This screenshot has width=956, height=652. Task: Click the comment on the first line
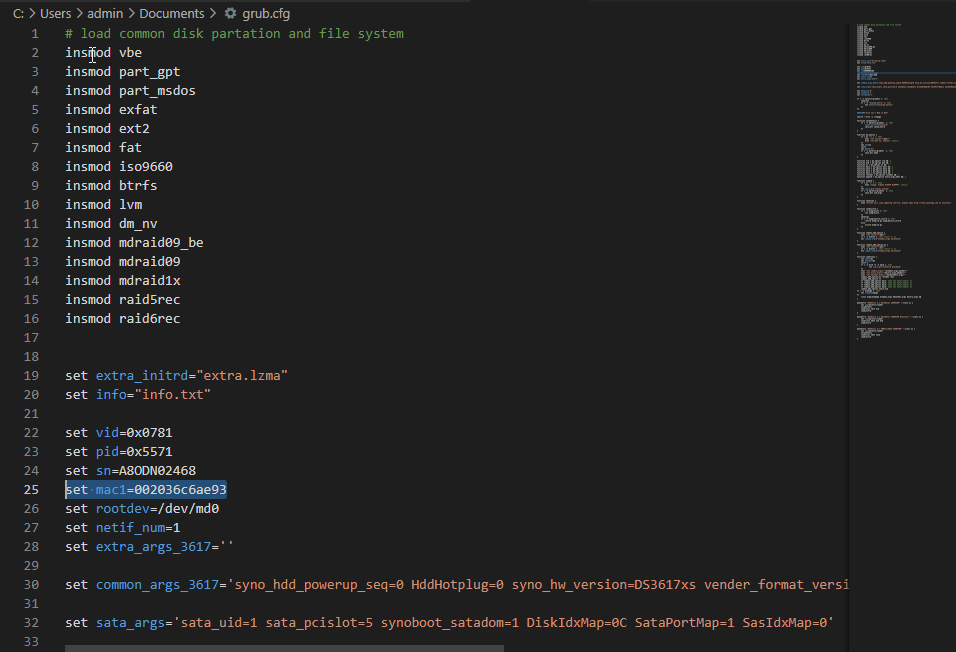(235, 34)
